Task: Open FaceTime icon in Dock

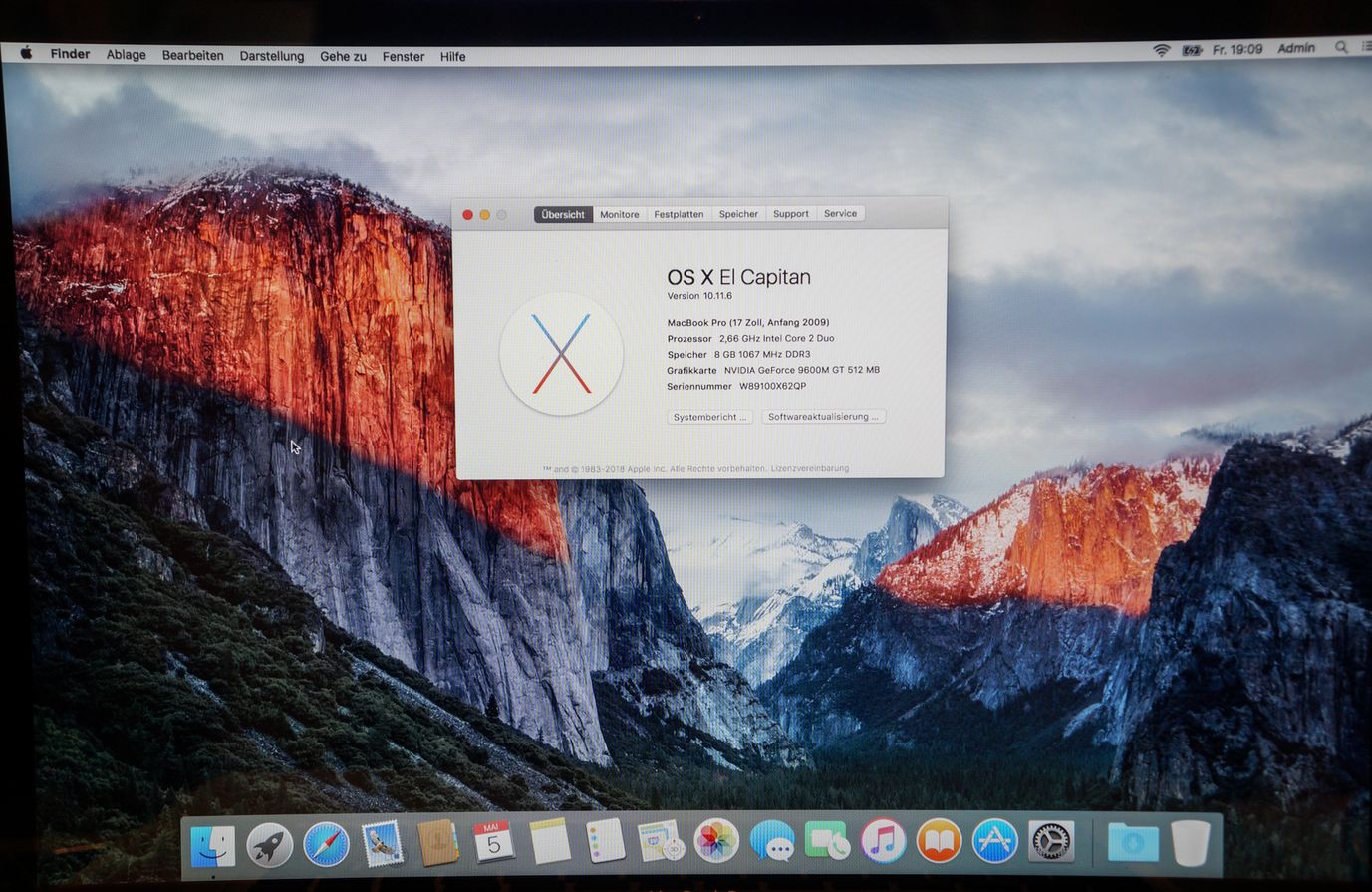Action: (x=827, y=842)
